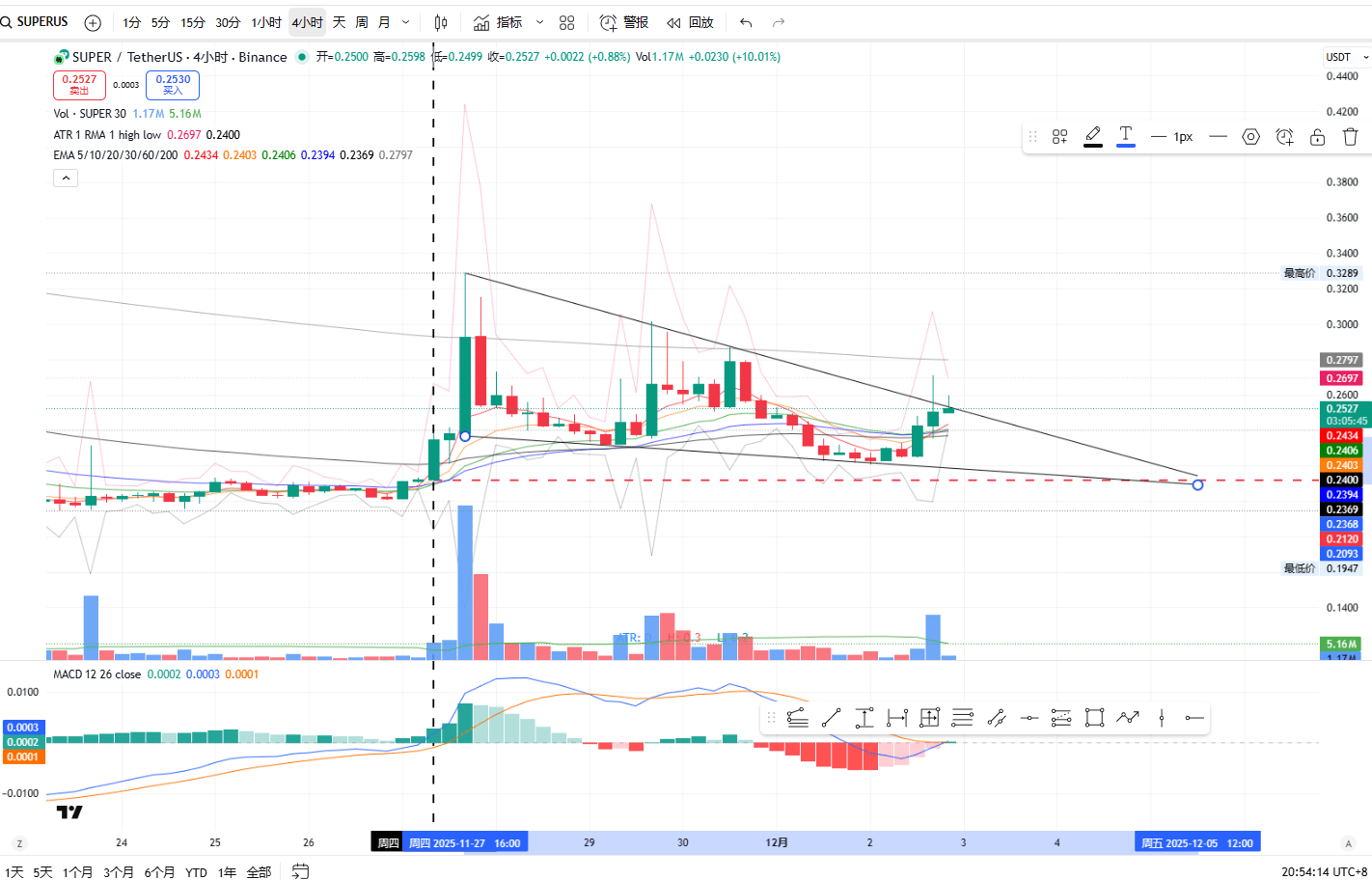The image size is (1372, 880).
Task: Set date range to 6个月
Action: point(159,872)
